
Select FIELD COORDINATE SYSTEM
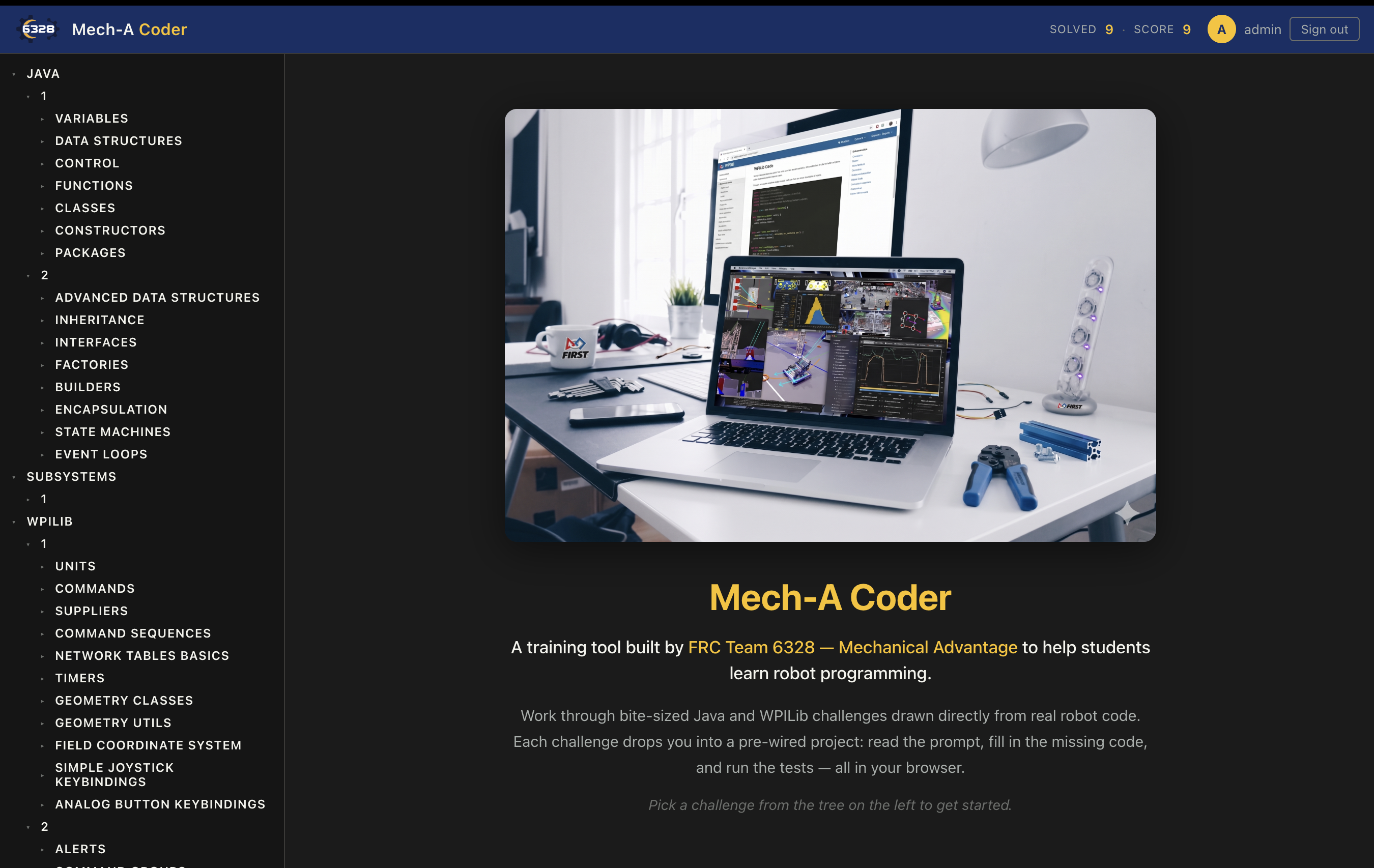click(x=149, y=745)
